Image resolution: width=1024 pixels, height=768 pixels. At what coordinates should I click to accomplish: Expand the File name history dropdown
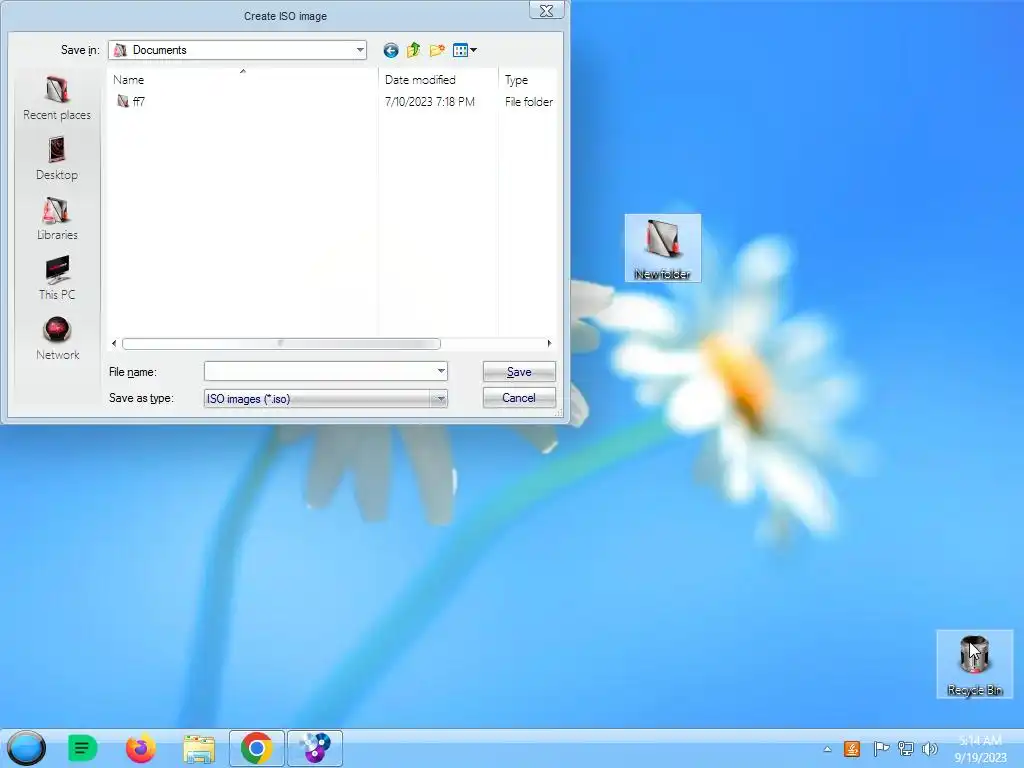(x=441, y=372)
